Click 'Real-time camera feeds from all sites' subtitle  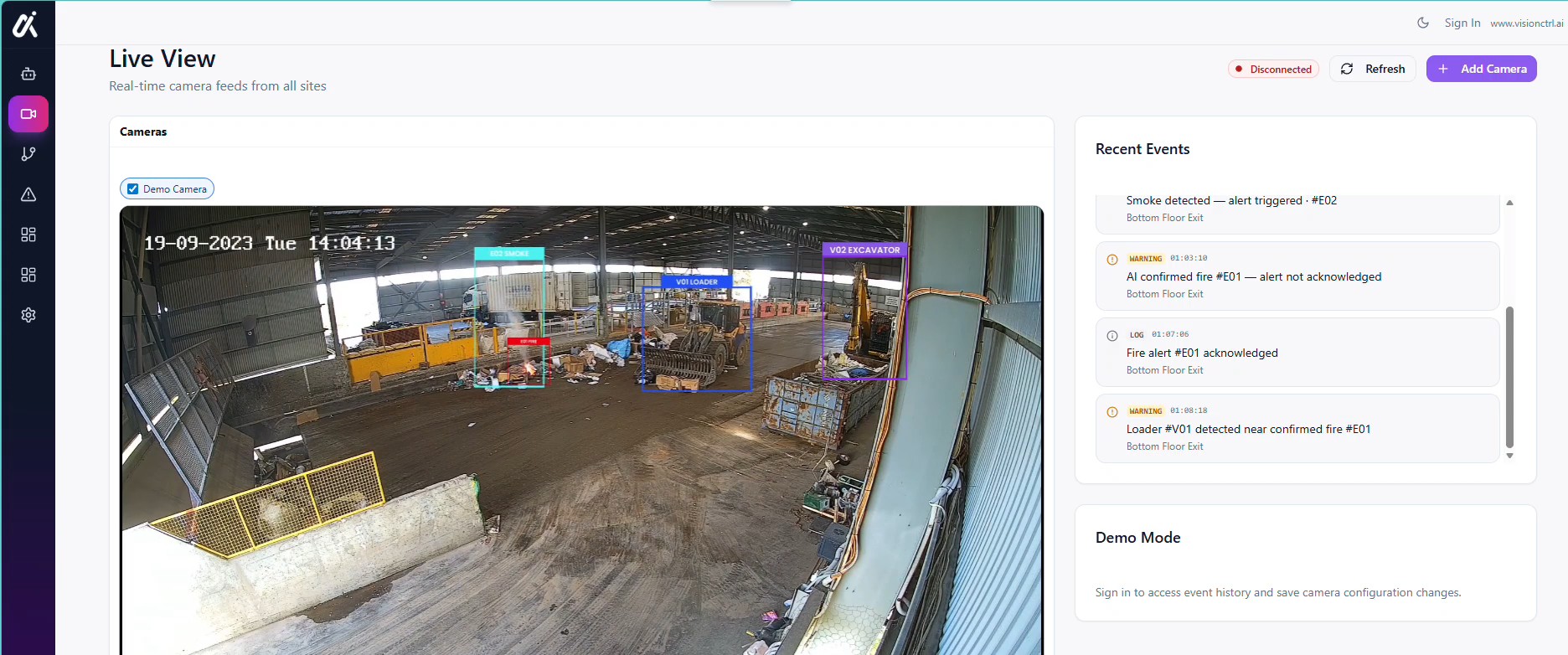point(218,85)
